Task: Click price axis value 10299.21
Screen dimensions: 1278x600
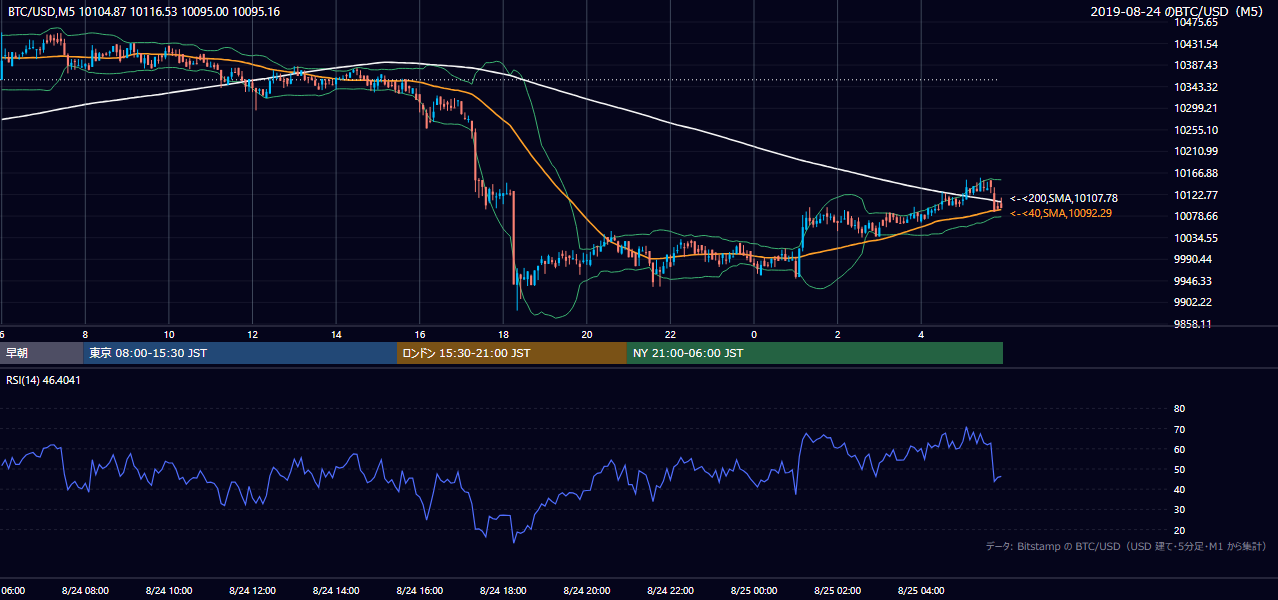Action: point(1196,108)
